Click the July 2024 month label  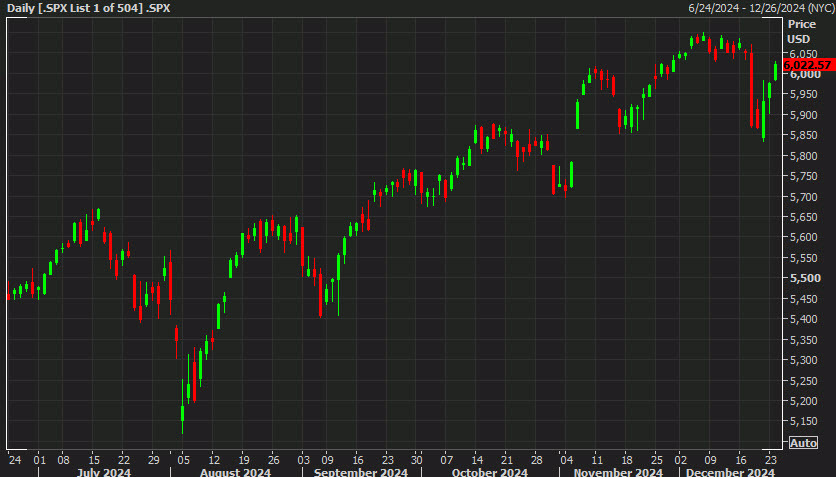pos(103,472)
